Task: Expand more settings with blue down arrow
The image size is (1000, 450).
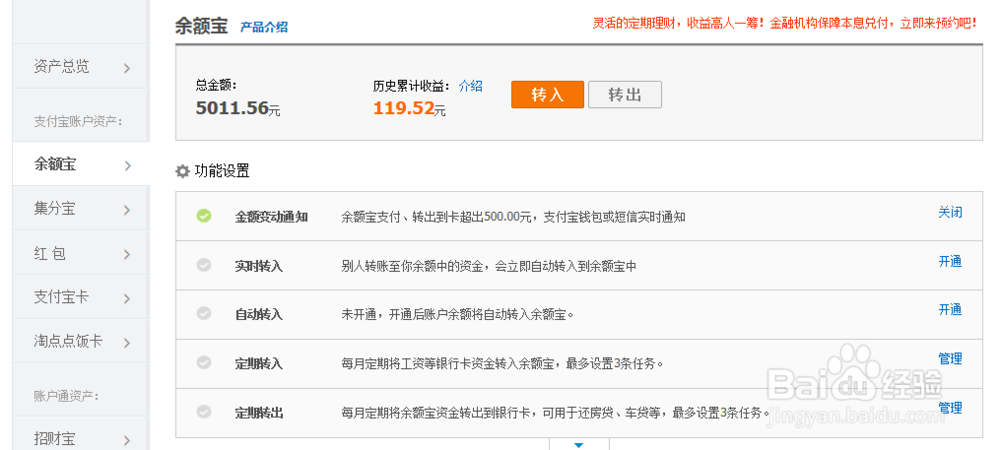Action: pyautogui.click(x=578, y=443)
